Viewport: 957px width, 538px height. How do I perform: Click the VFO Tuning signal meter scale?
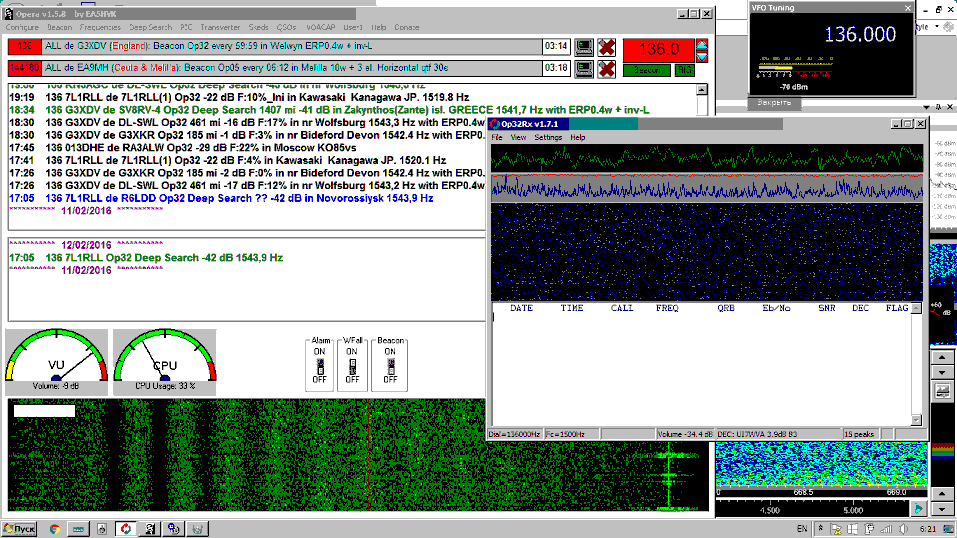pyautogui.click(x=796, y=70)
